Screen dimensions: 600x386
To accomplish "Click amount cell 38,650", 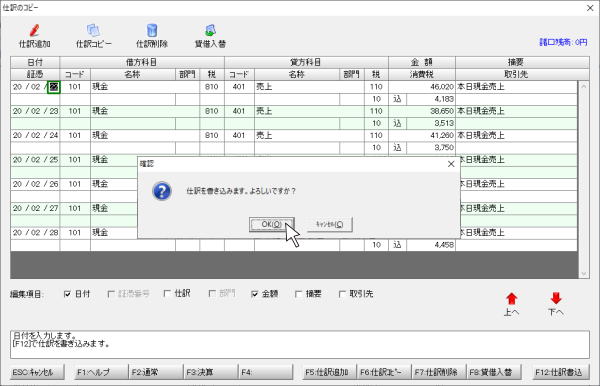I will [422, 111].
